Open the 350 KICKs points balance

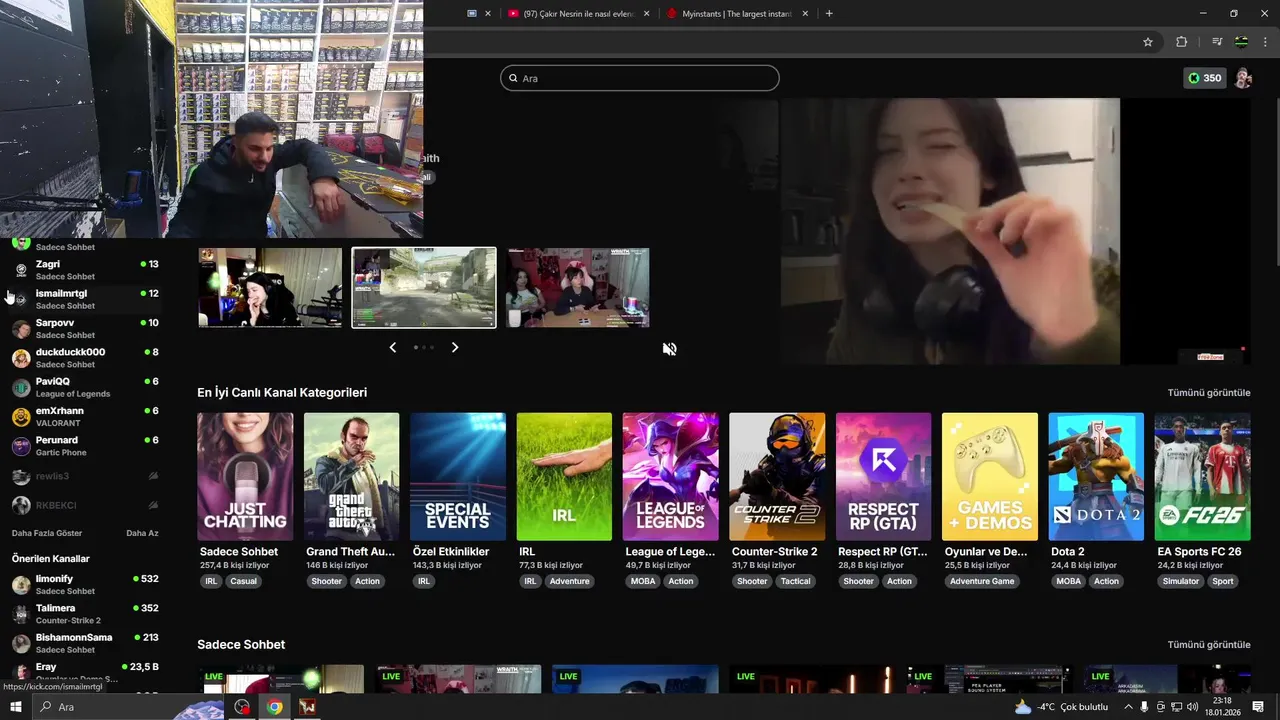coord(1204,78)
